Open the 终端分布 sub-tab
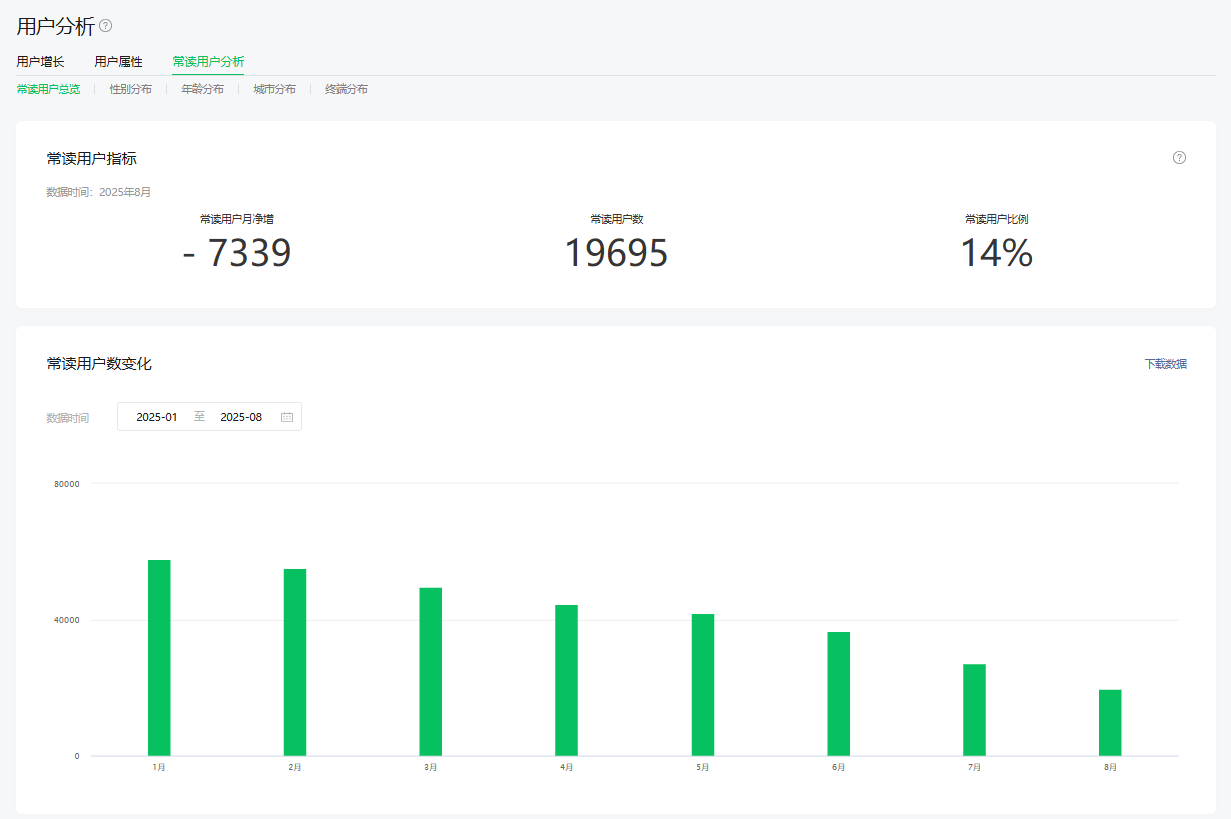Image resolution: width=1231 pixels, height=819 pixels. (346, 89)
